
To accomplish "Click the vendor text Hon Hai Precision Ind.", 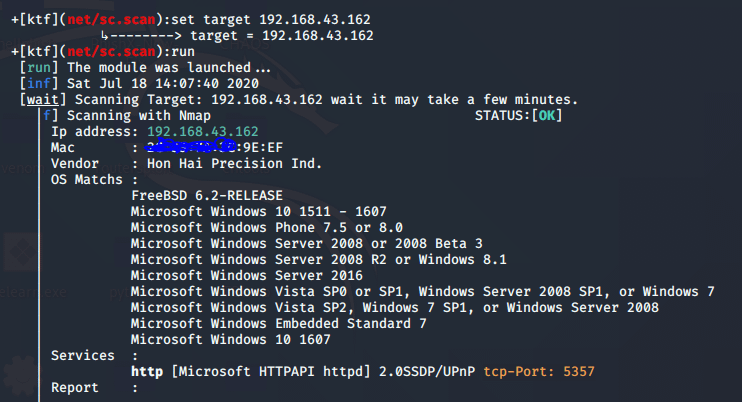I will click(x=234, y=164).
